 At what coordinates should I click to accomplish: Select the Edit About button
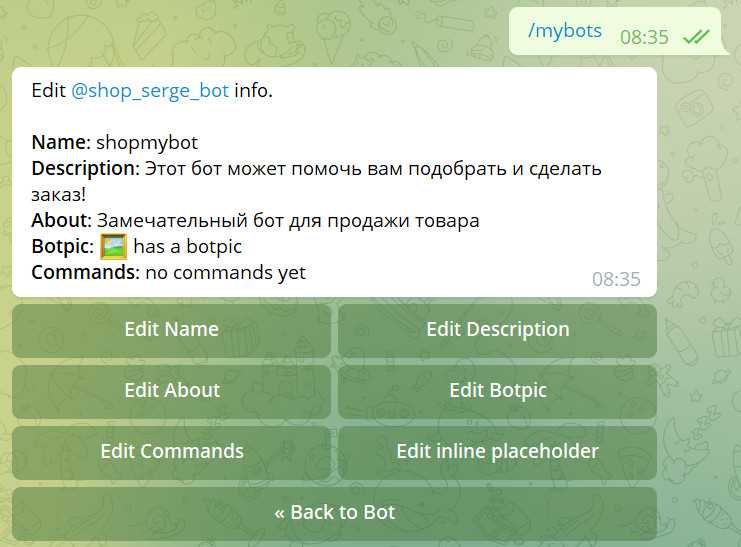point(172,391)
